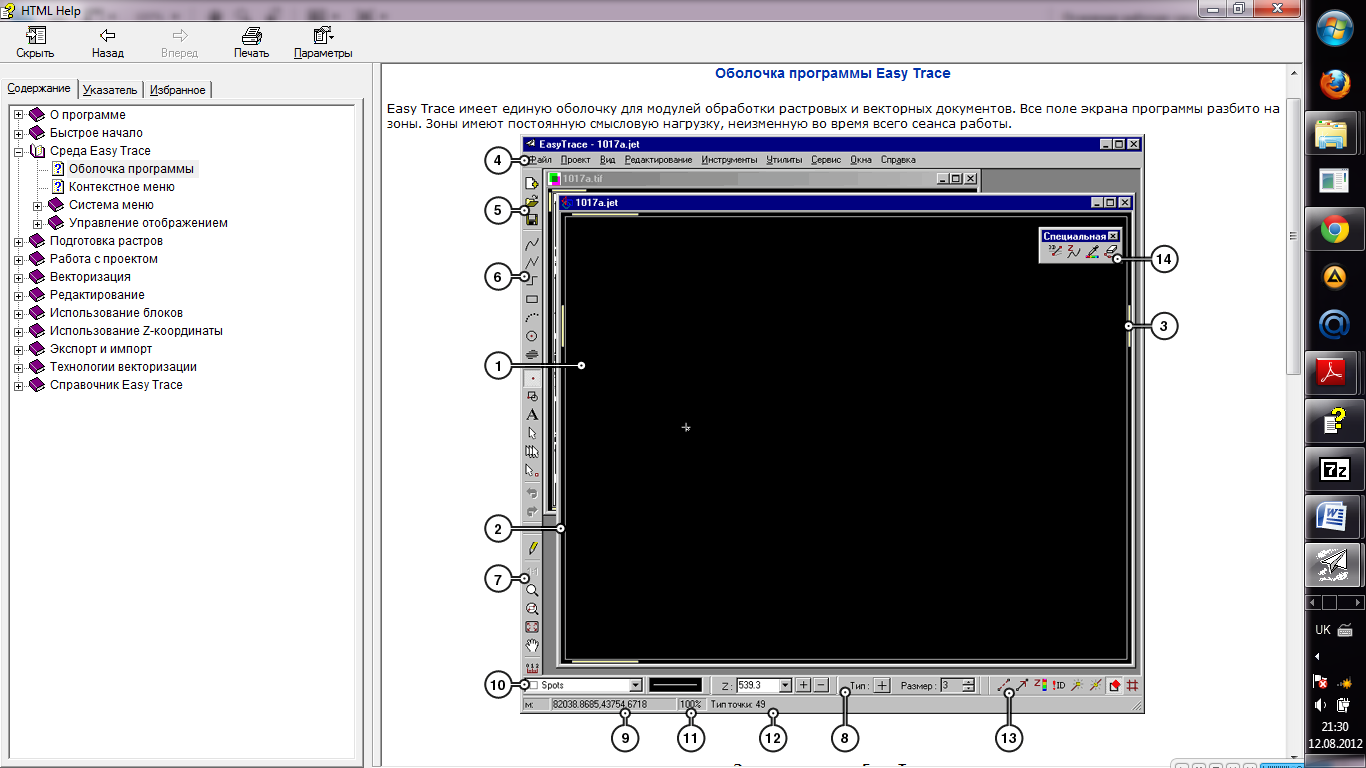The image size is (1366, 768).
Task: Click the Подготовка растров book icon
Action: pos(37,241)
